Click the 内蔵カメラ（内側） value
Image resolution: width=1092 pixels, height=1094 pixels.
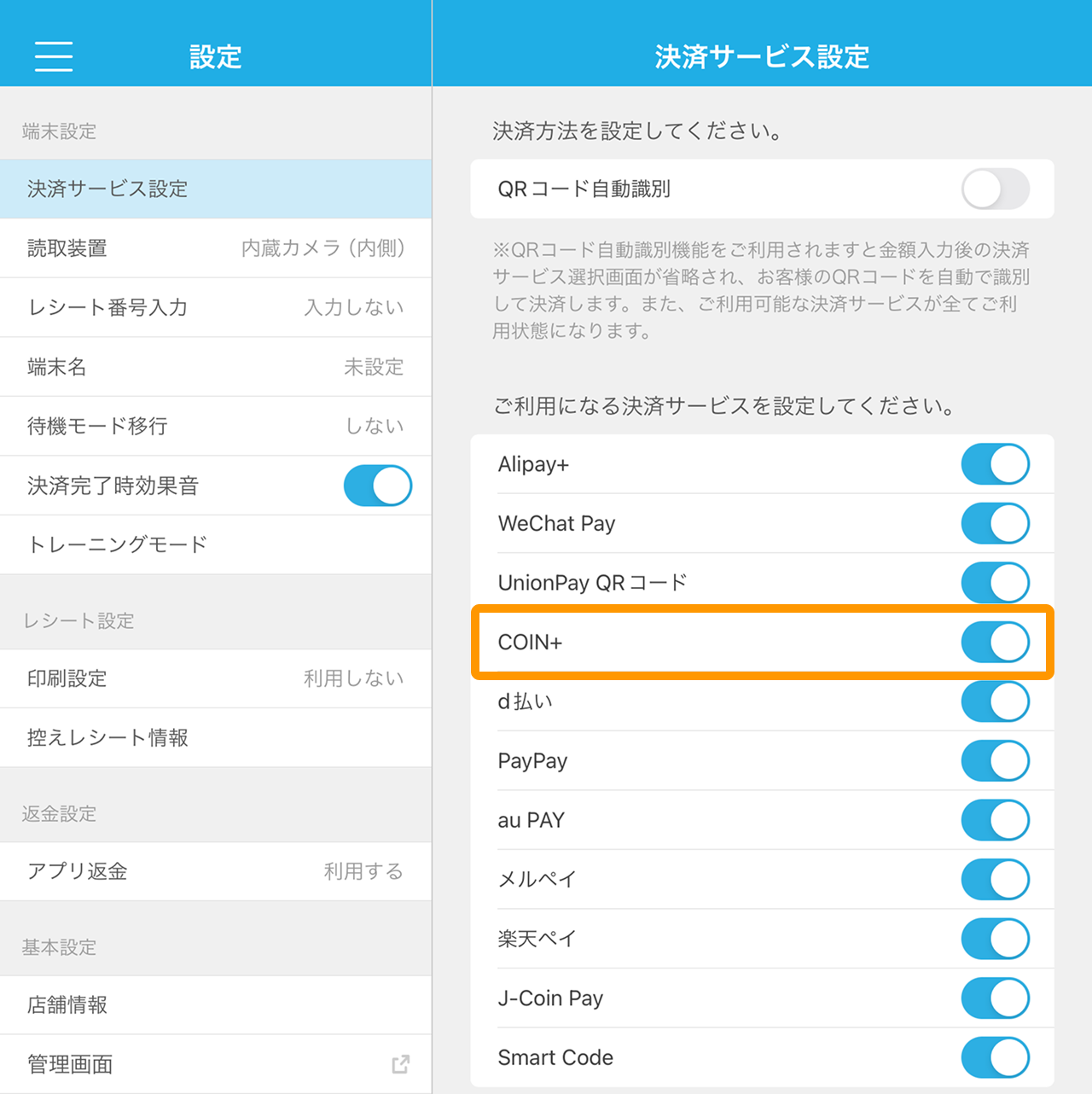pos(323,248)
